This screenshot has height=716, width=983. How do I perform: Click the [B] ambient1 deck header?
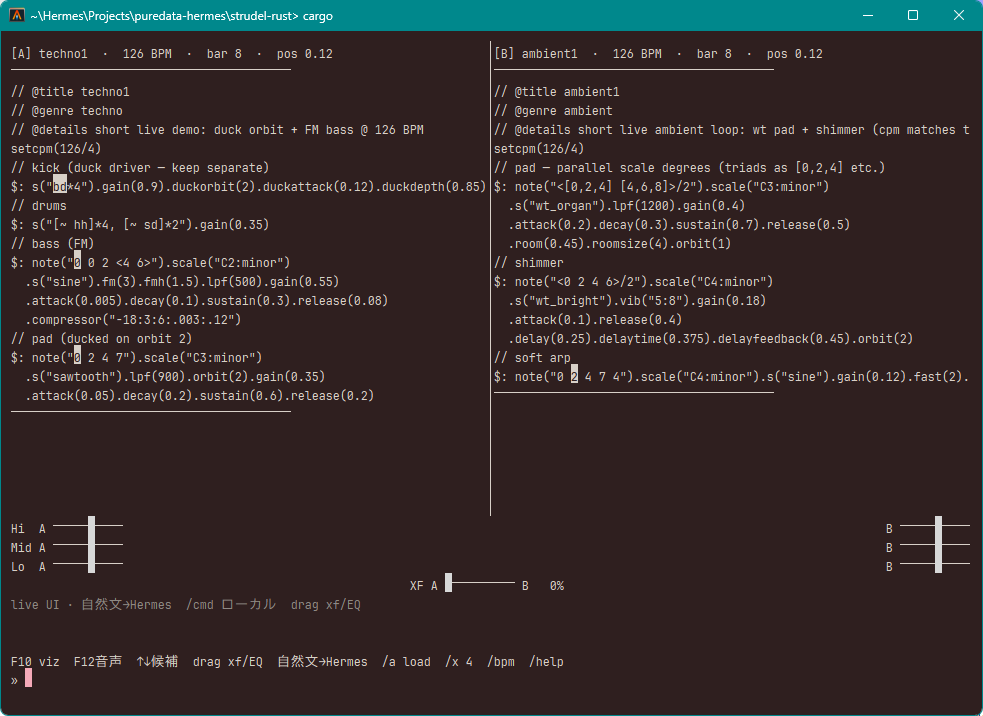click(x=535, y=54)
